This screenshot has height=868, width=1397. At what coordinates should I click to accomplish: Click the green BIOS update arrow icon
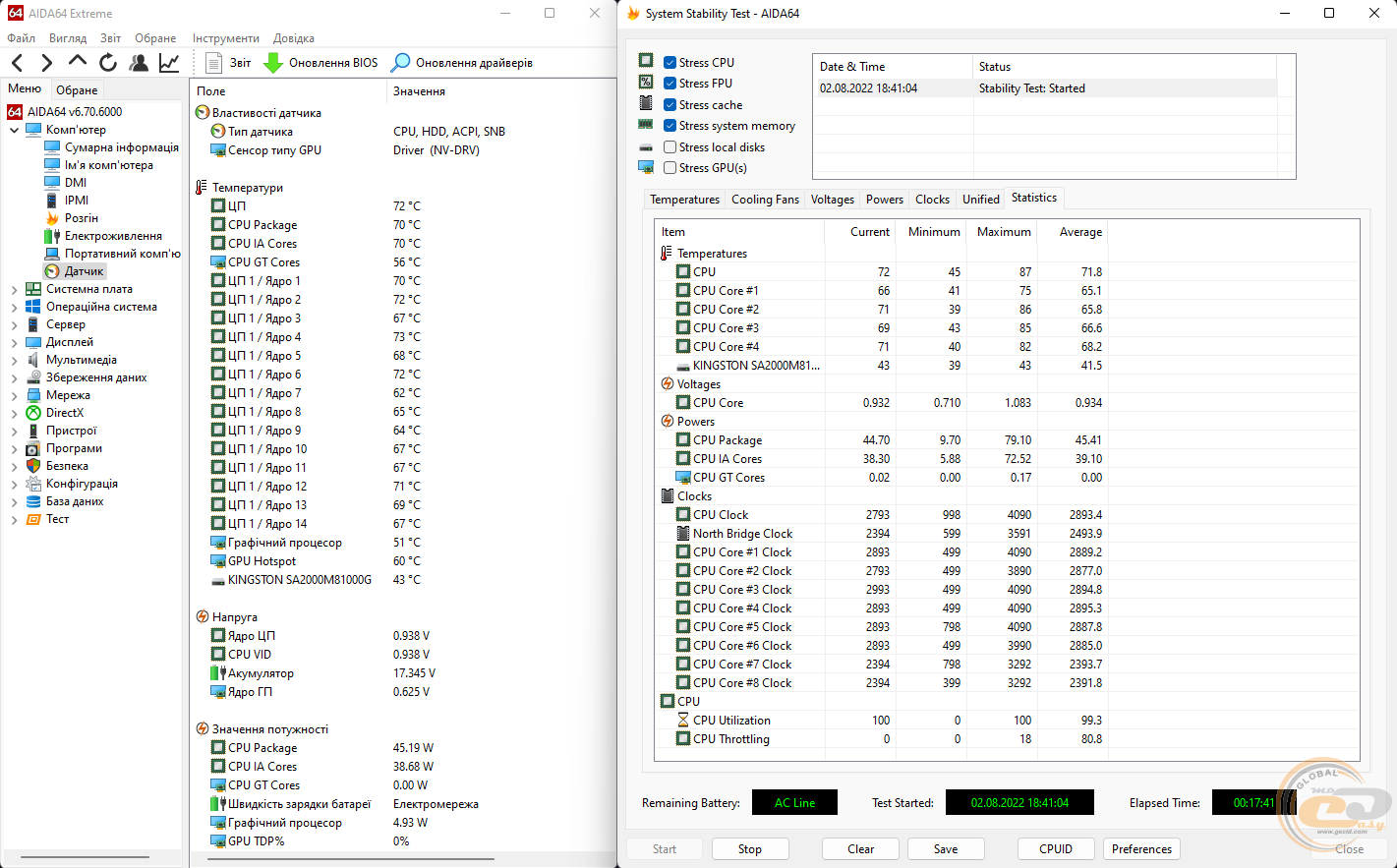tap(273, 63)
